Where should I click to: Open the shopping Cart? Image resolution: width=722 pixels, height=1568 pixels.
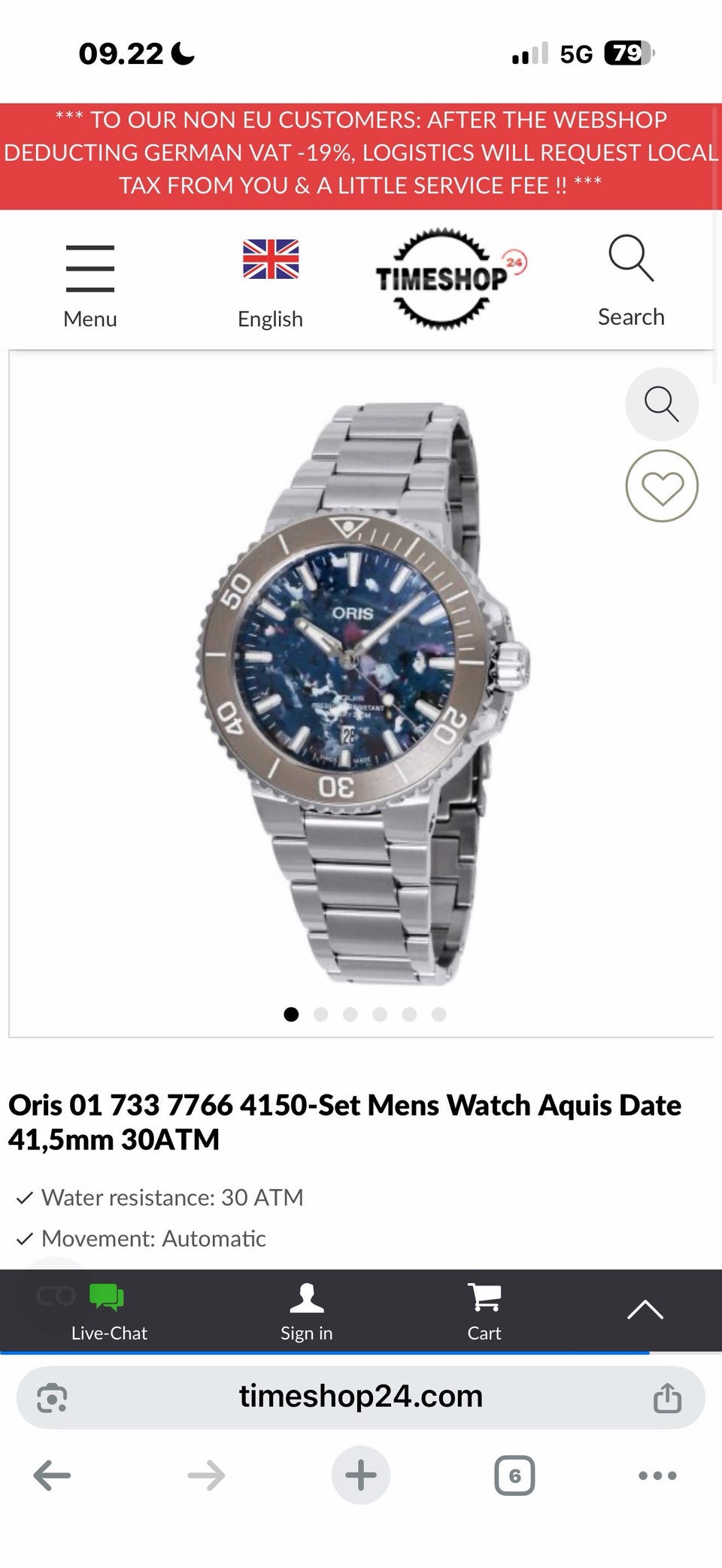click(x=484, y=1312)
